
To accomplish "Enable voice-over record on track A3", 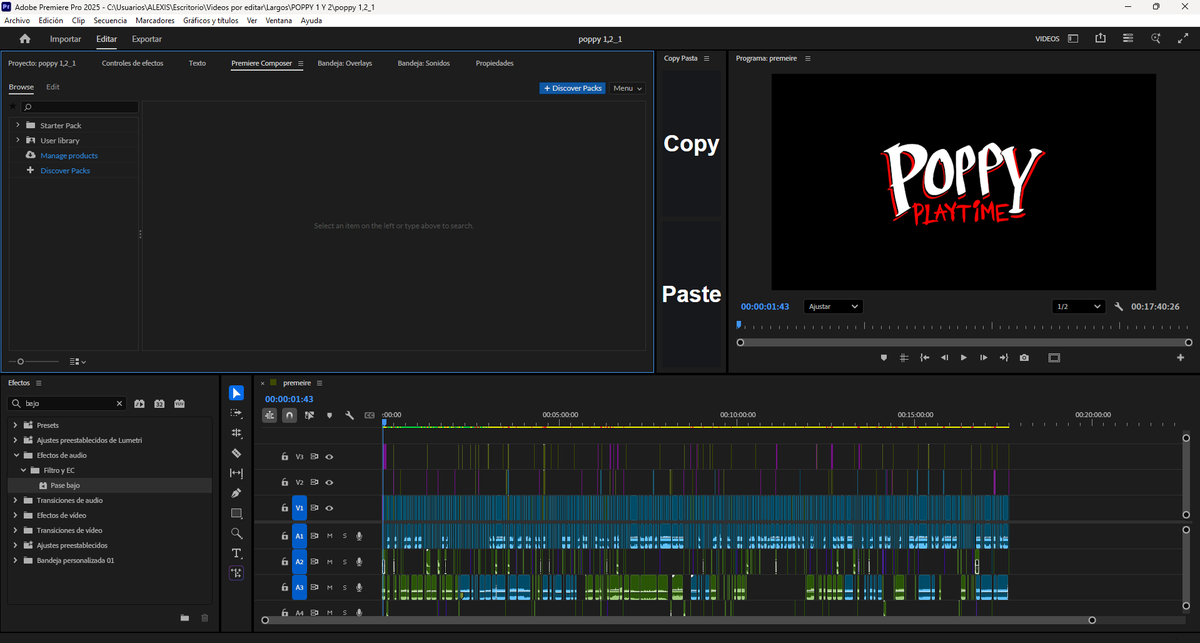I will click(359, 588).
